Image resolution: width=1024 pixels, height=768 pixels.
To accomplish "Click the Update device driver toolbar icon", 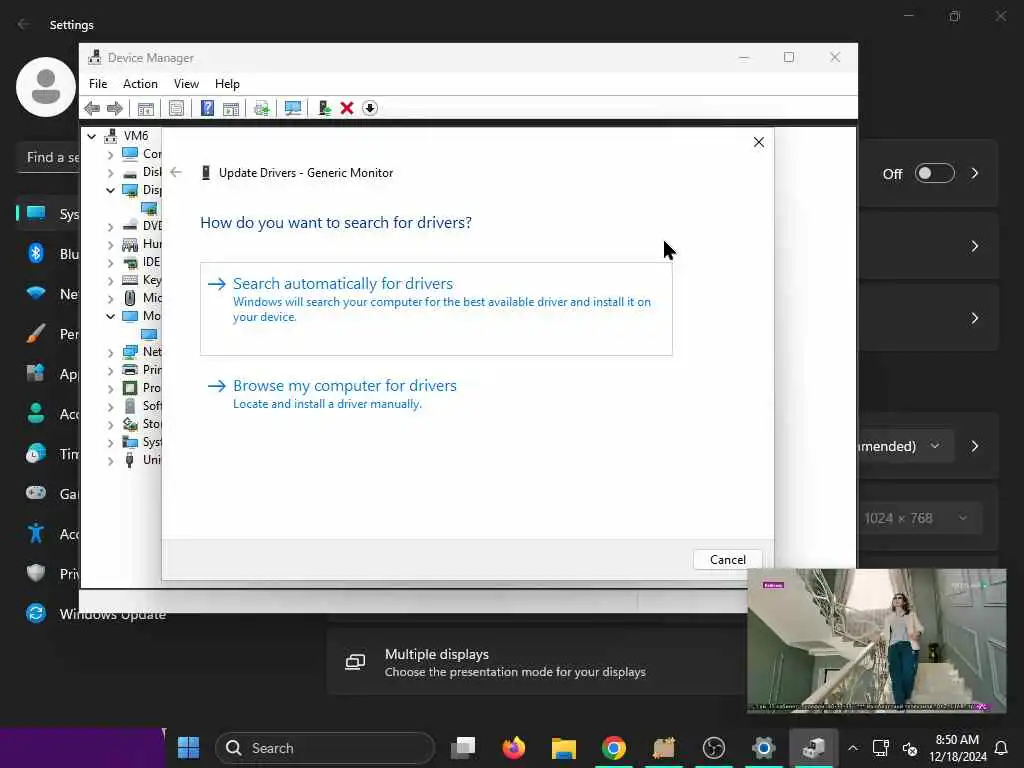I will pos(262,108).
